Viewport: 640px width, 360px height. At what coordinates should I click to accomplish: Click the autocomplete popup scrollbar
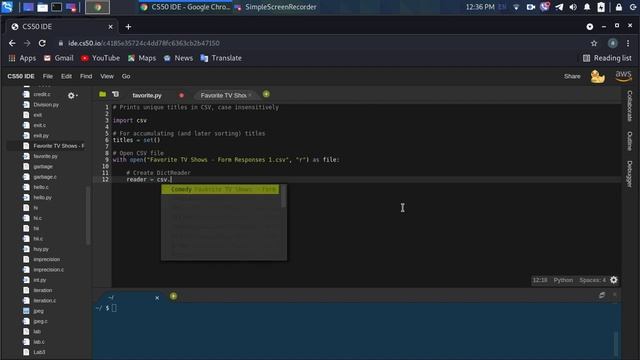[x=284, y=197]
